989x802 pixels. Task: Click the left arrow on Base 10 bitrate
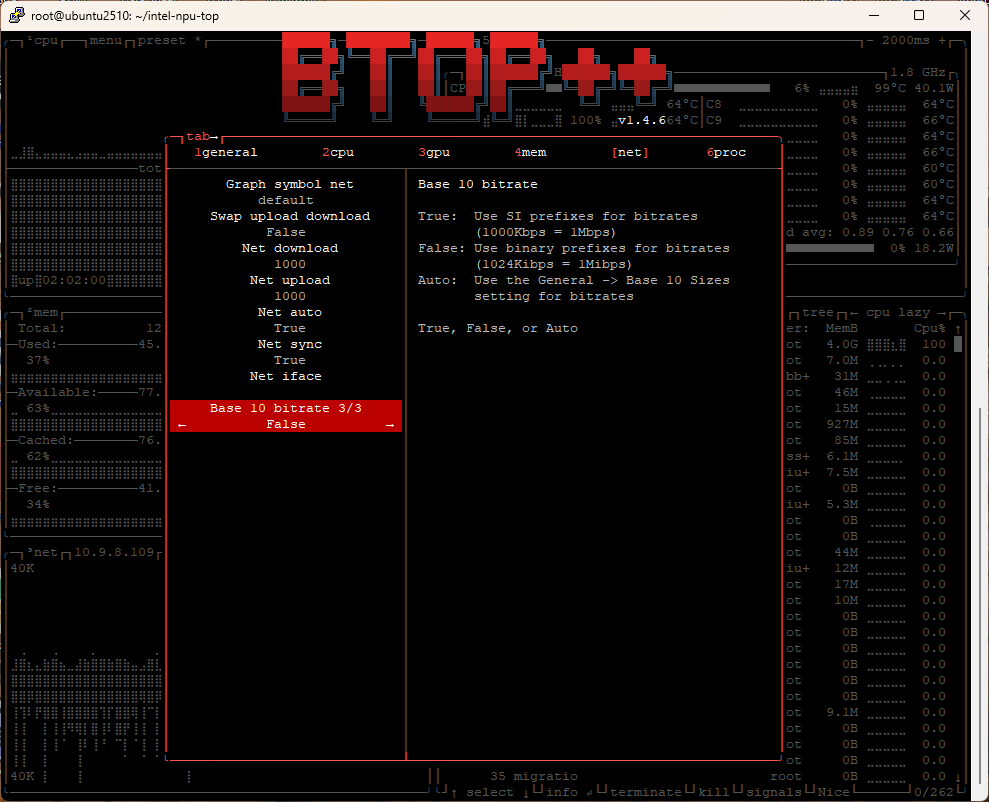point(181,425)
